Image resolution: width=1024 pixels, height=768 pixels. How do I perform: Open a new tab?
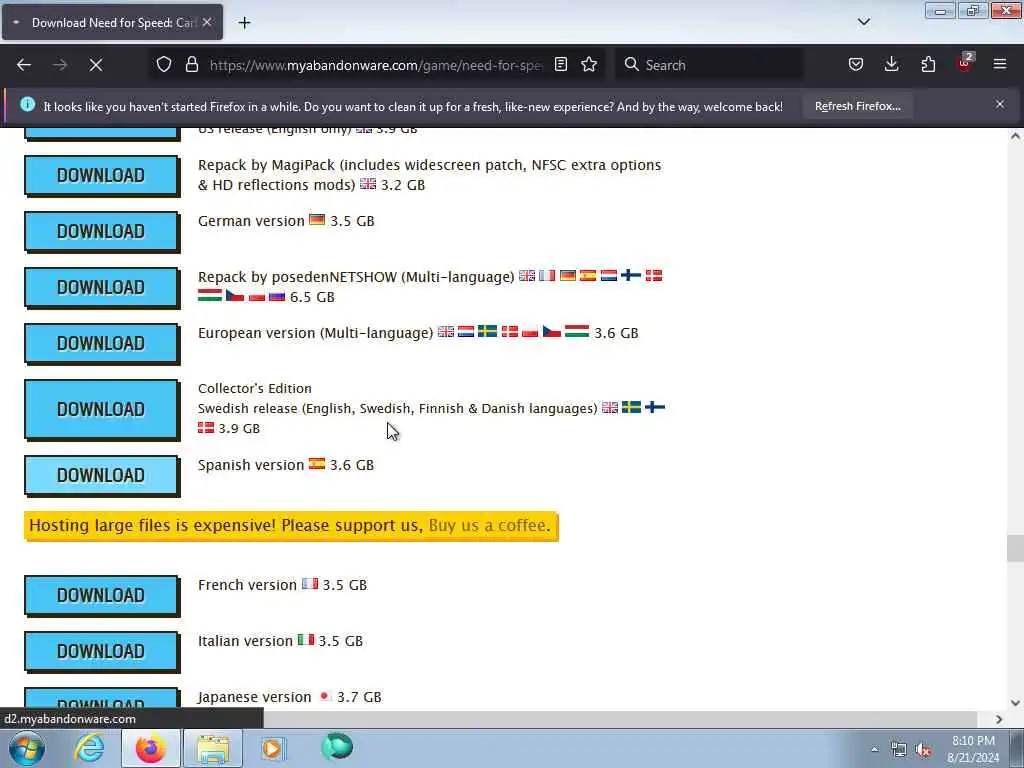[244, 23]
